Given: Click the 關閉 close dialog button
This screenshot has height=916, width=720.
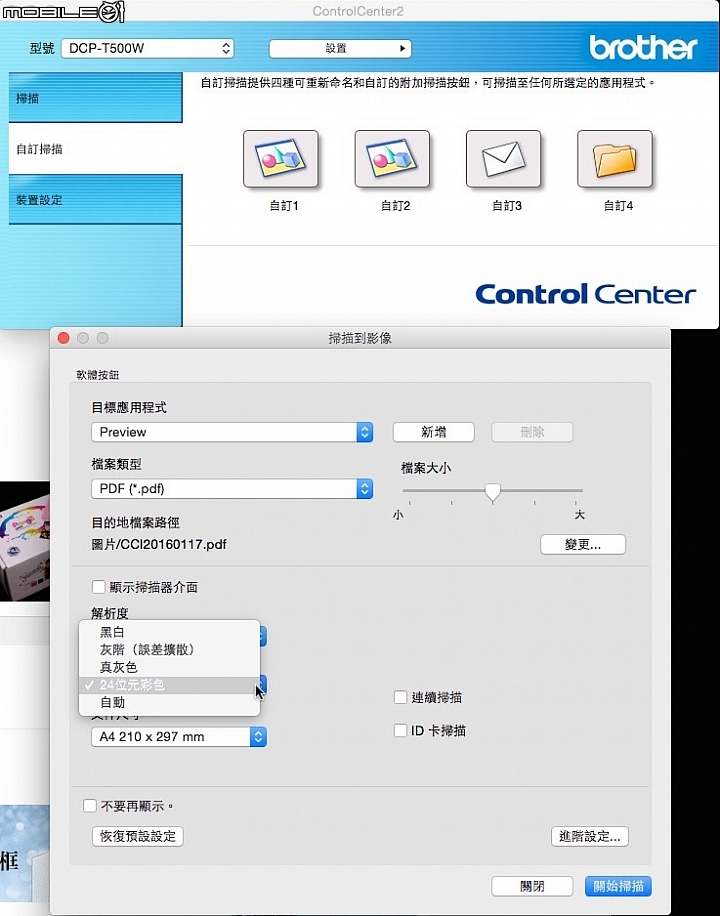Looking at the screenshot, I should (532, 886).
